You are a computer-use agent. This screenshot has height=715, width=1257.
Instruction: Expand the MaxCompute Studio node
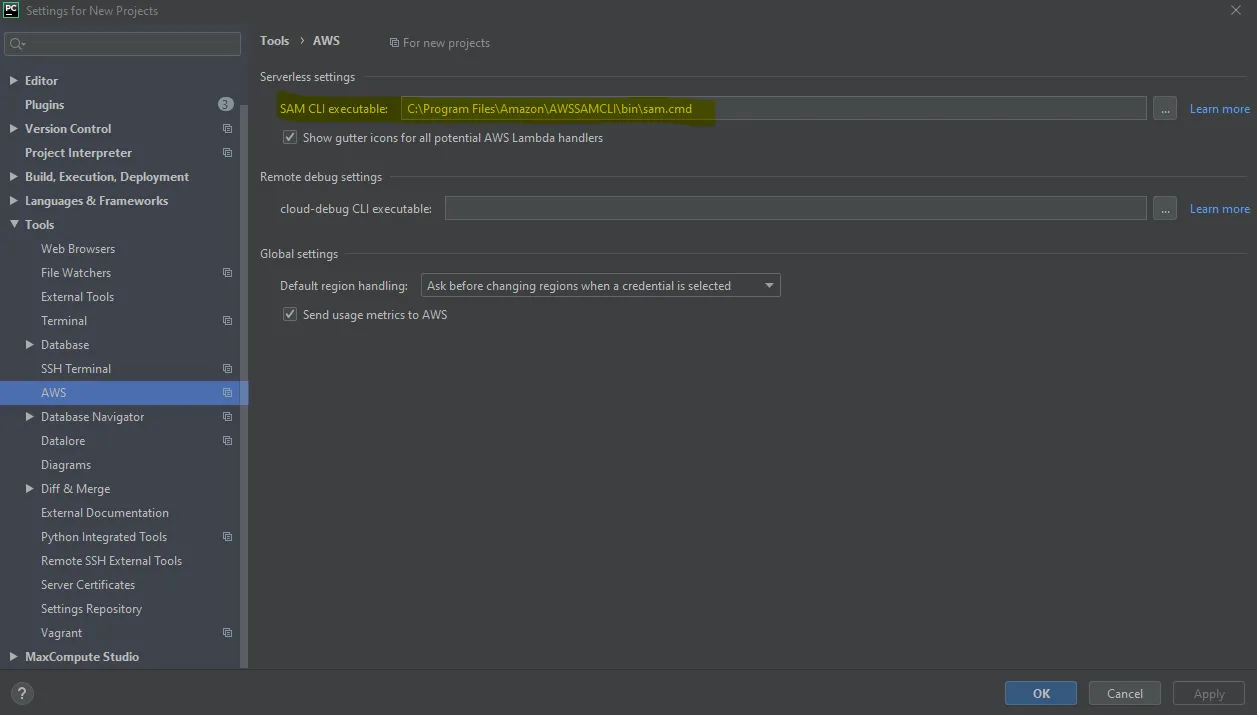click(x=13, y=657)
